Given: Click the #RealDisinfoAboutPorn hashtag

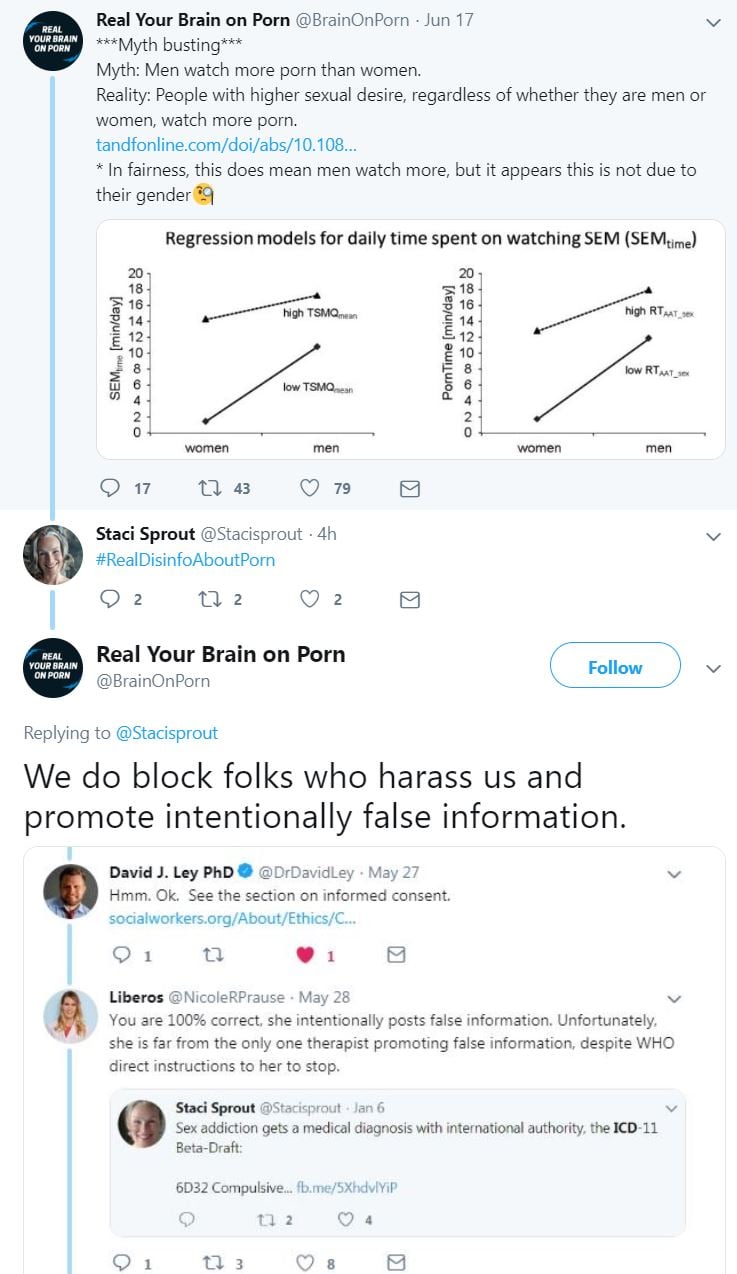Looking at the screenshot, I should pos(185,560).
